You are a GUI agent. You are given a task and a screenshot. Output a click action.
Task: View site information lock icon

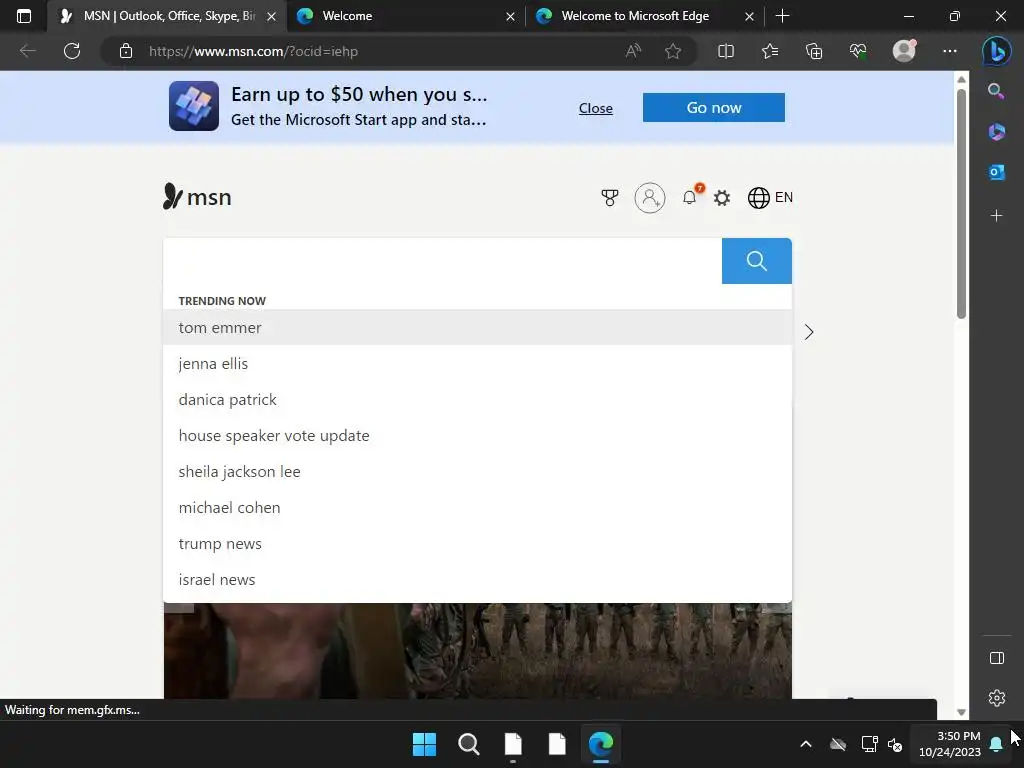(x=126, y=51)
